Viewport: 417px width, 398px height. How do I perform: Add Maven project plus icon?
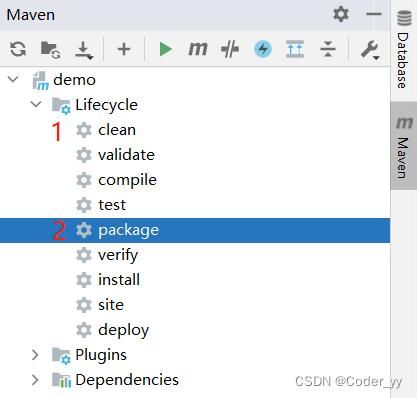[x=124, y=49]
